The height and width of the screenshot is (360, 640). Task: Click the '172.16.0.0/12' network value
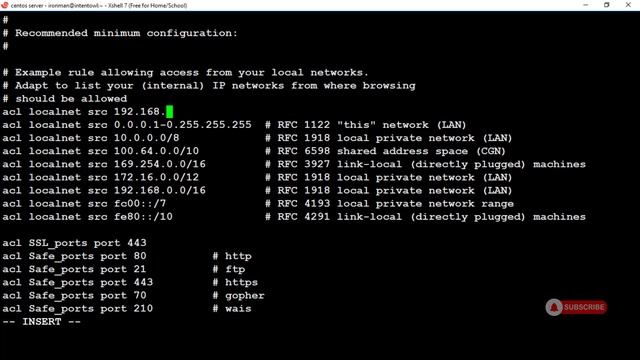coord(156,177)
